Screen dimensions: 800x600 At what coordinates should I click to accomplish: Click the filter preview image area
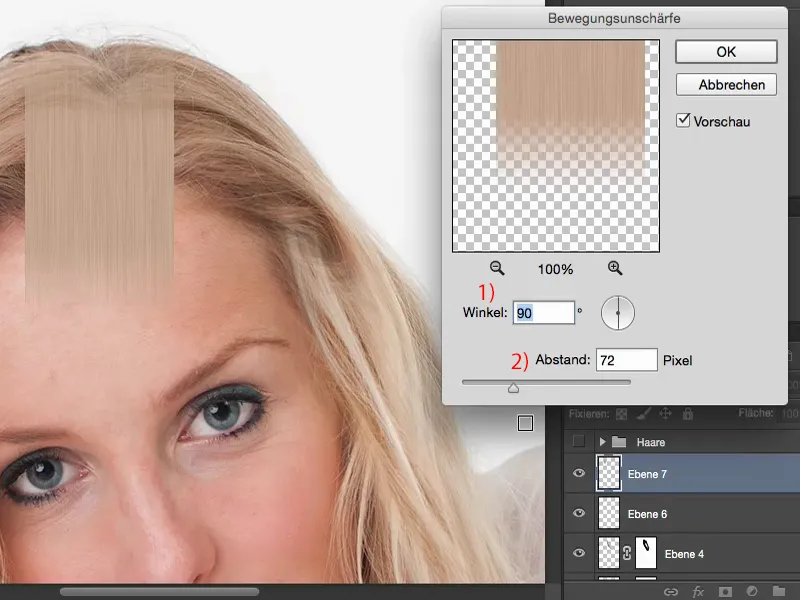pyautogui.click(x=556, y=146)
